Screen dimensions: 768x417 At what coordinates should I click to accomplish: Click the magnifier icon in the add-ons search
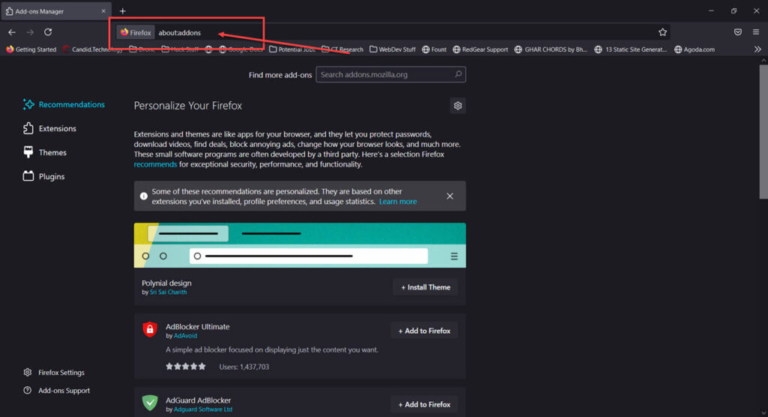click(x=458, y=74)
